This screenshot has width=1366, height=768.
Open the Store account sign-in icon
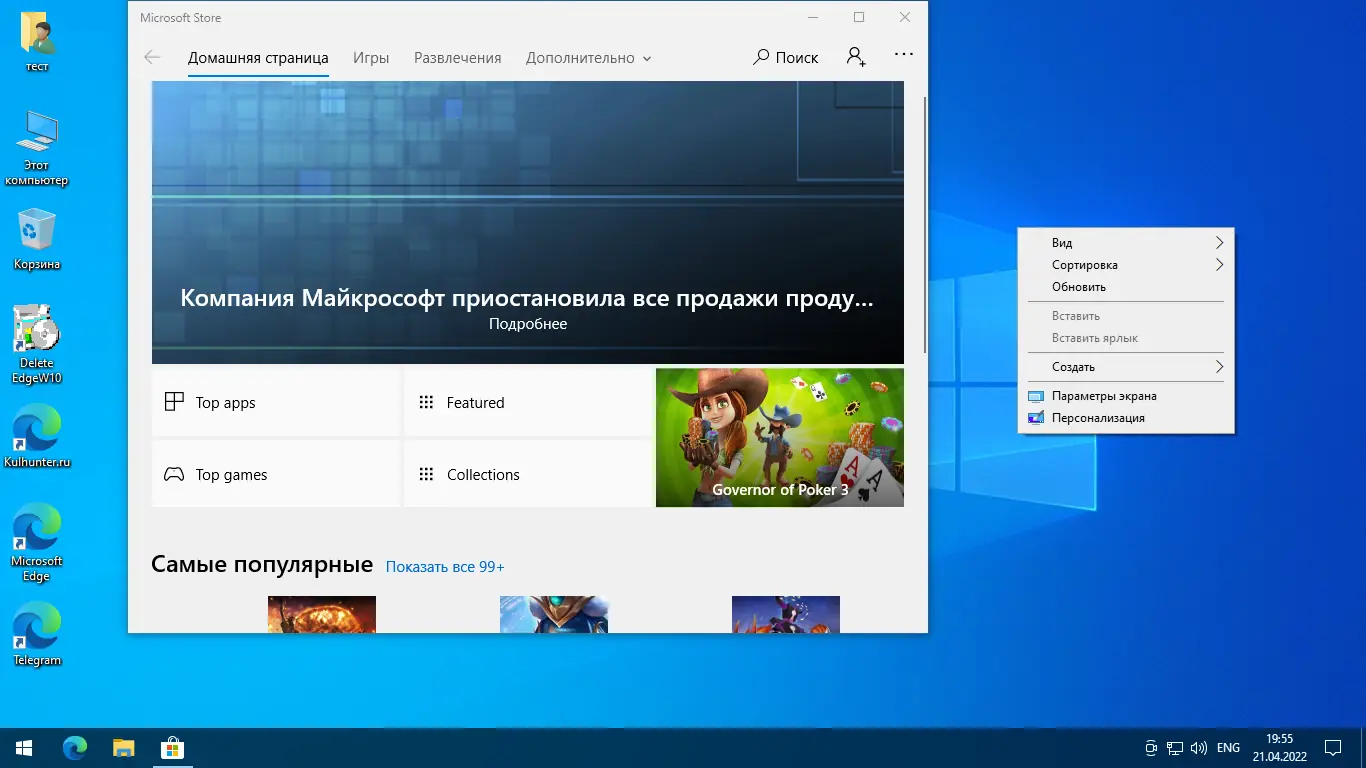click(x=856, y=57)
